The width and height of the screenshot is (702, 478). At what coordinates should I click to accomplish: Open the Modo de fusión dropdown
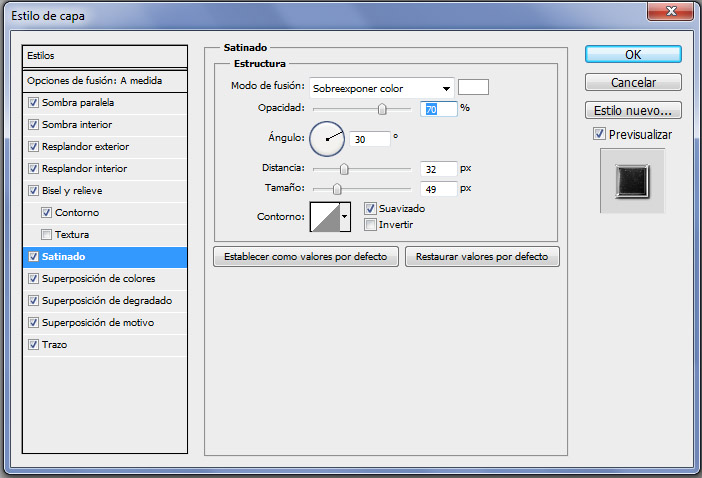point(381,88)
